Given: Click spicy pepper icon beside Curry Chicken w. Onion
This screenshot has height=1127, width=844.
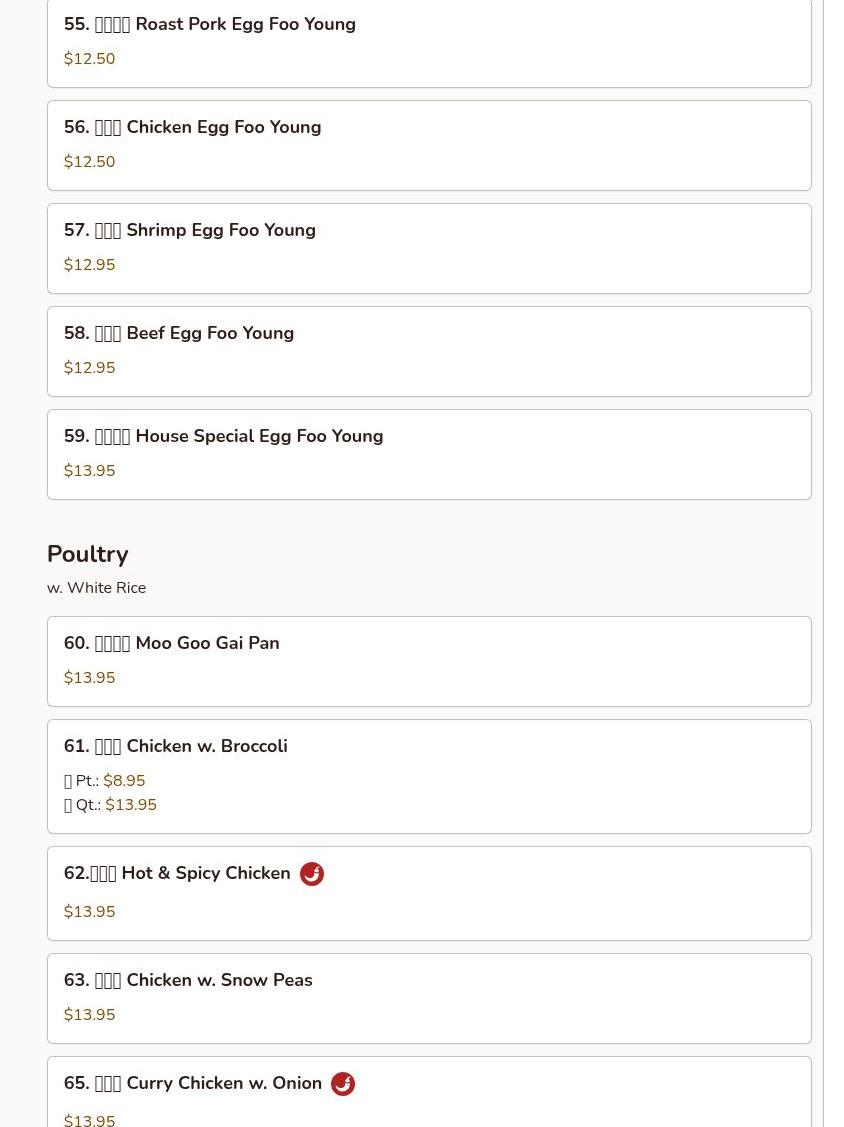Looking at the screenshot, I should pyautogui.click(x=343, y=1084).
